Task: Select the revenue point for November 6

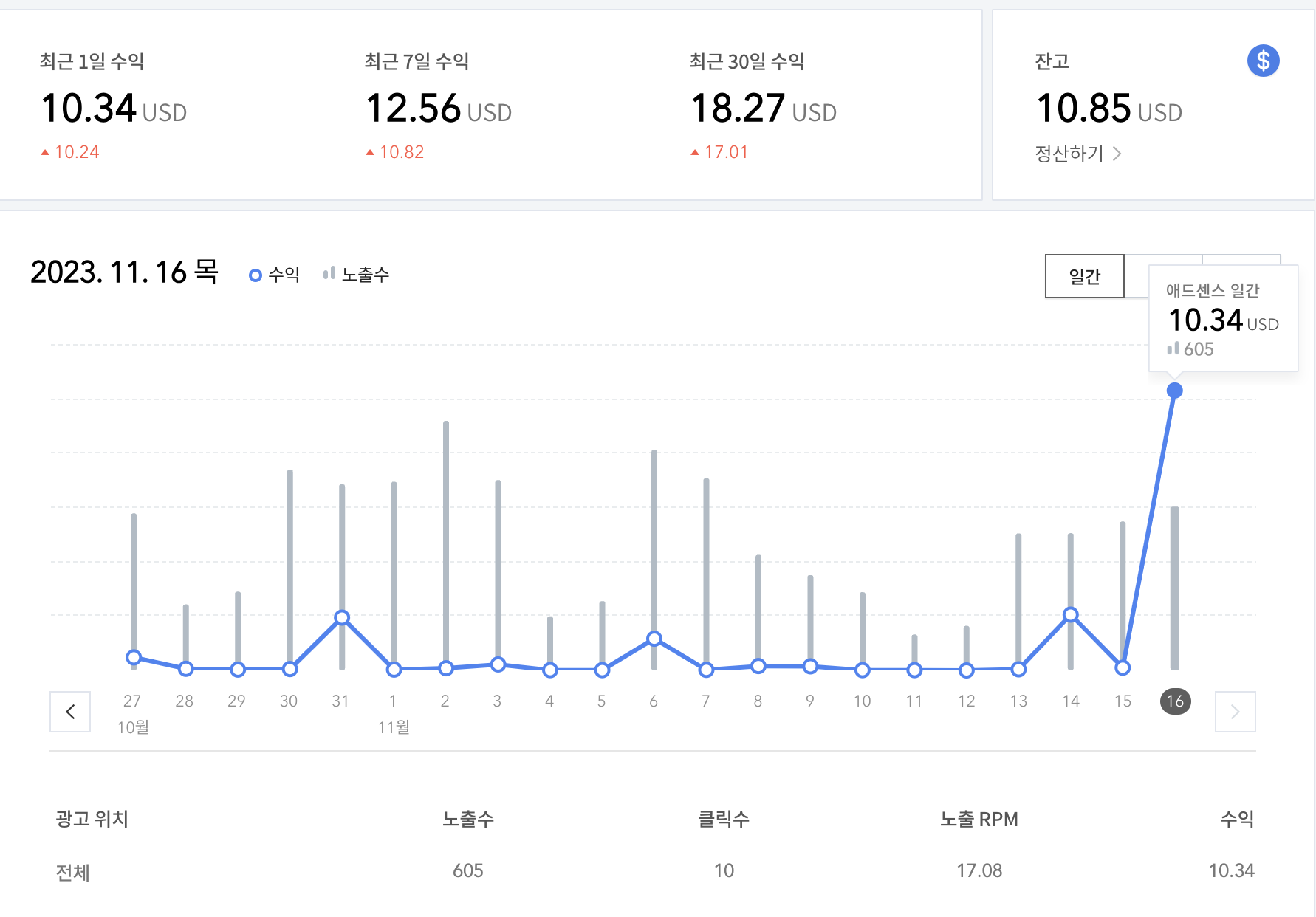Action: click(x=654, y=639)
